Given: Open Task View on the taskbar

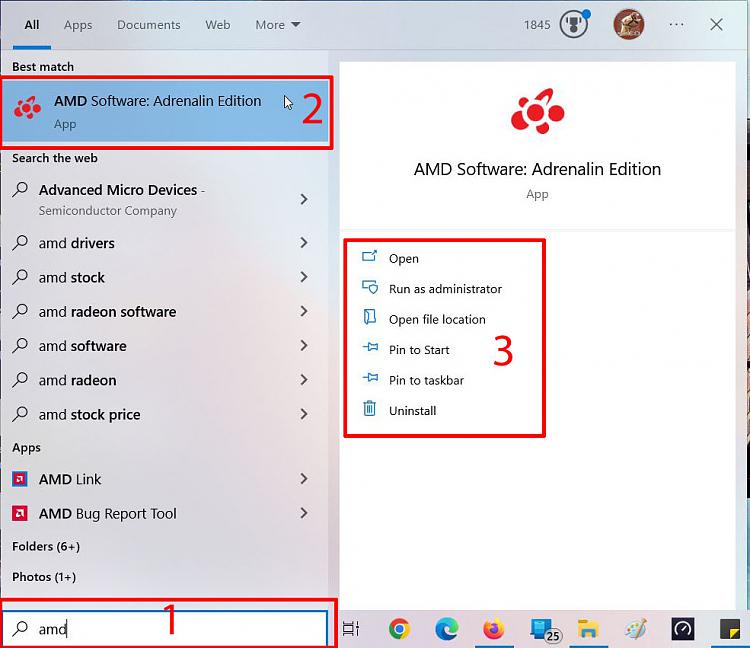Looking at the screenshot, I should [351, 629].
